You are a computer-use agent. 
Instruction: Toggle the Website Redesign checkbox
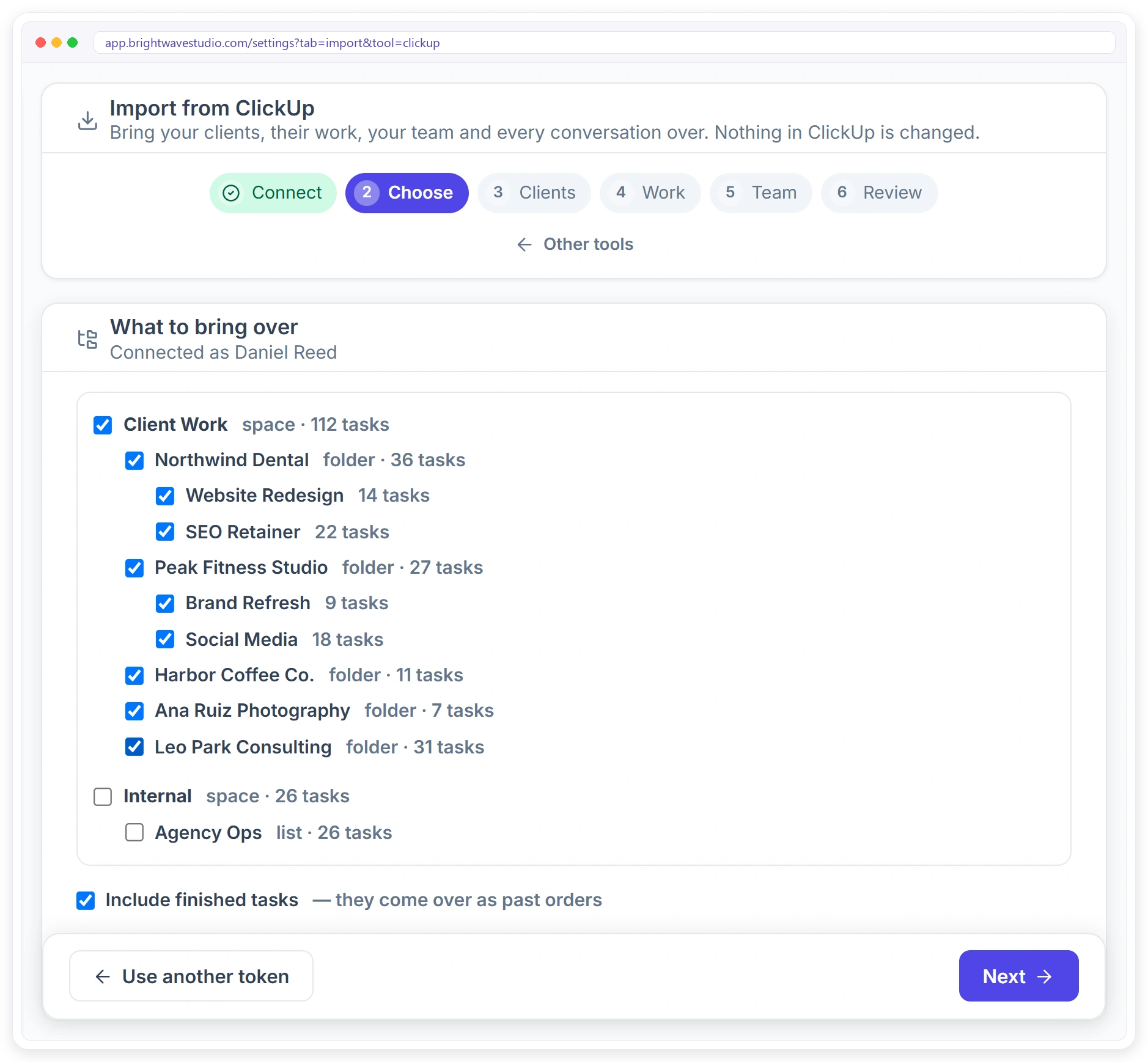[165, 496]
